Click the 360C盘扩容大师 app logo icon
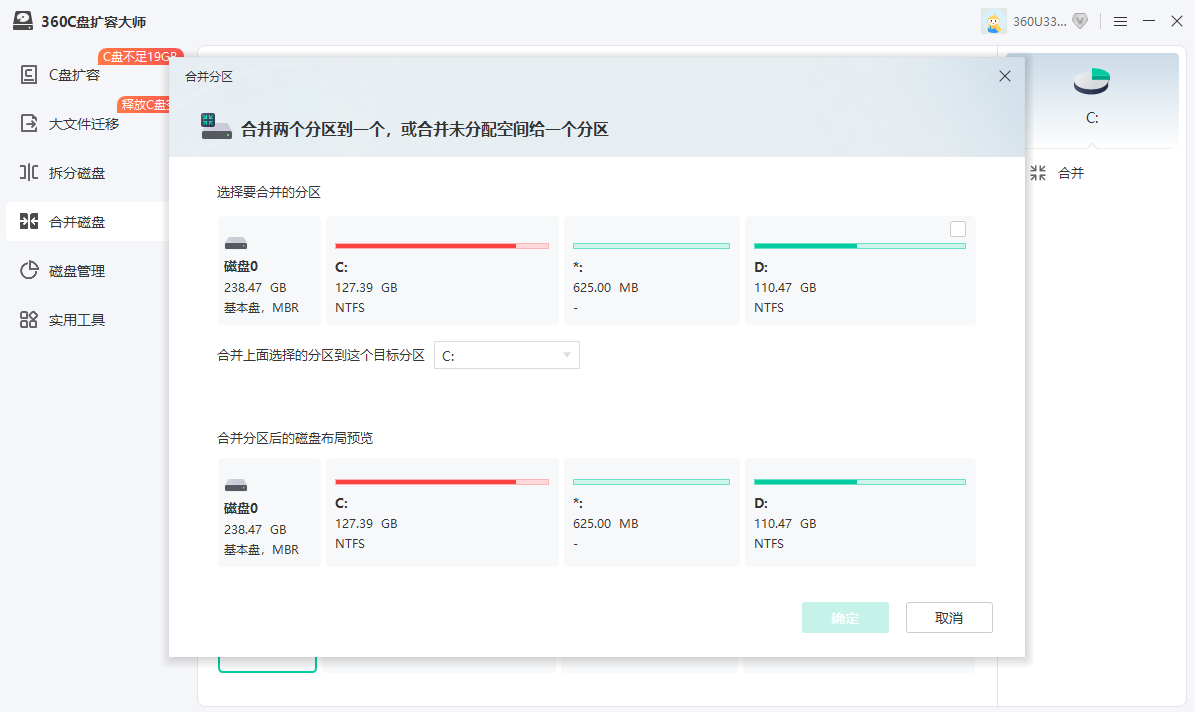 (x=23, y=21)
